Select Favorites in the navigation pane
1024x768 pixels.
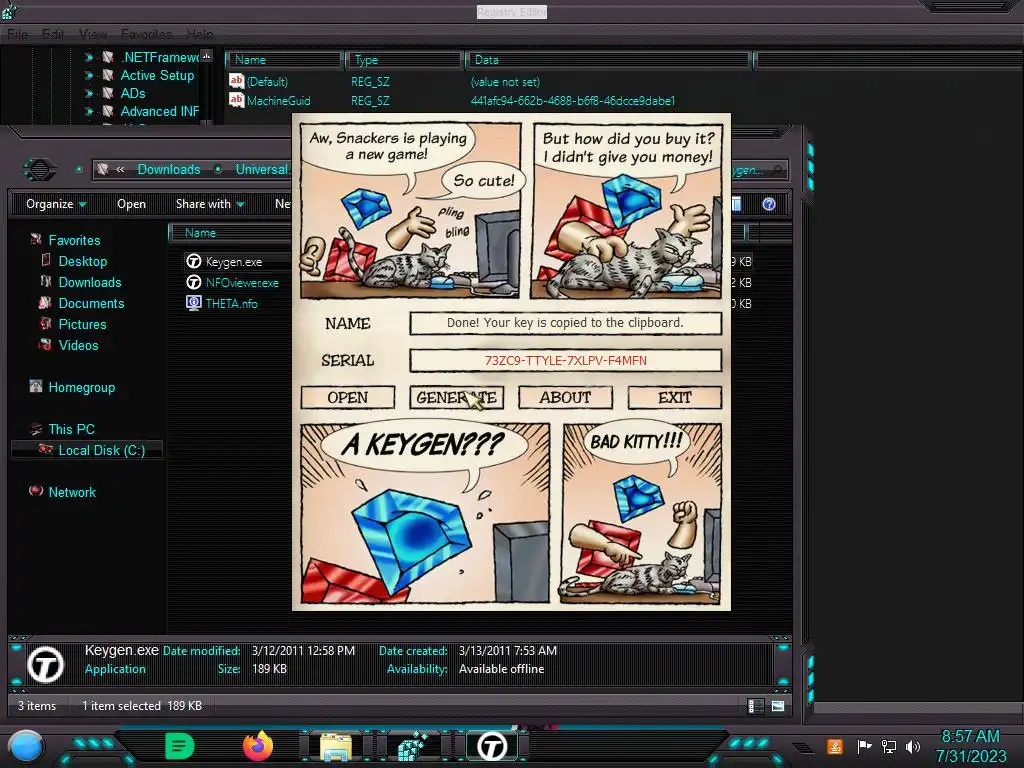pyautogui.click(x=74, y=240)
